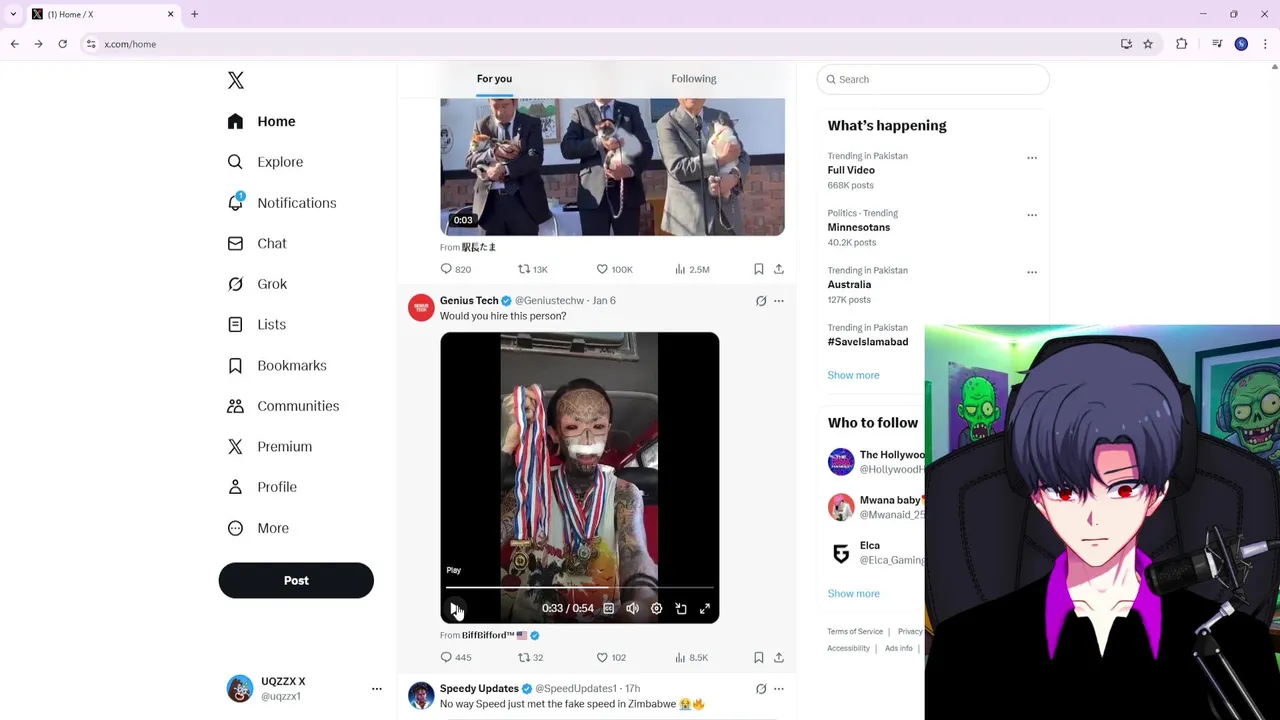Viewport: 1280px width, 720px height.
Task: Select the For you tab
Action: click(494, 79)
